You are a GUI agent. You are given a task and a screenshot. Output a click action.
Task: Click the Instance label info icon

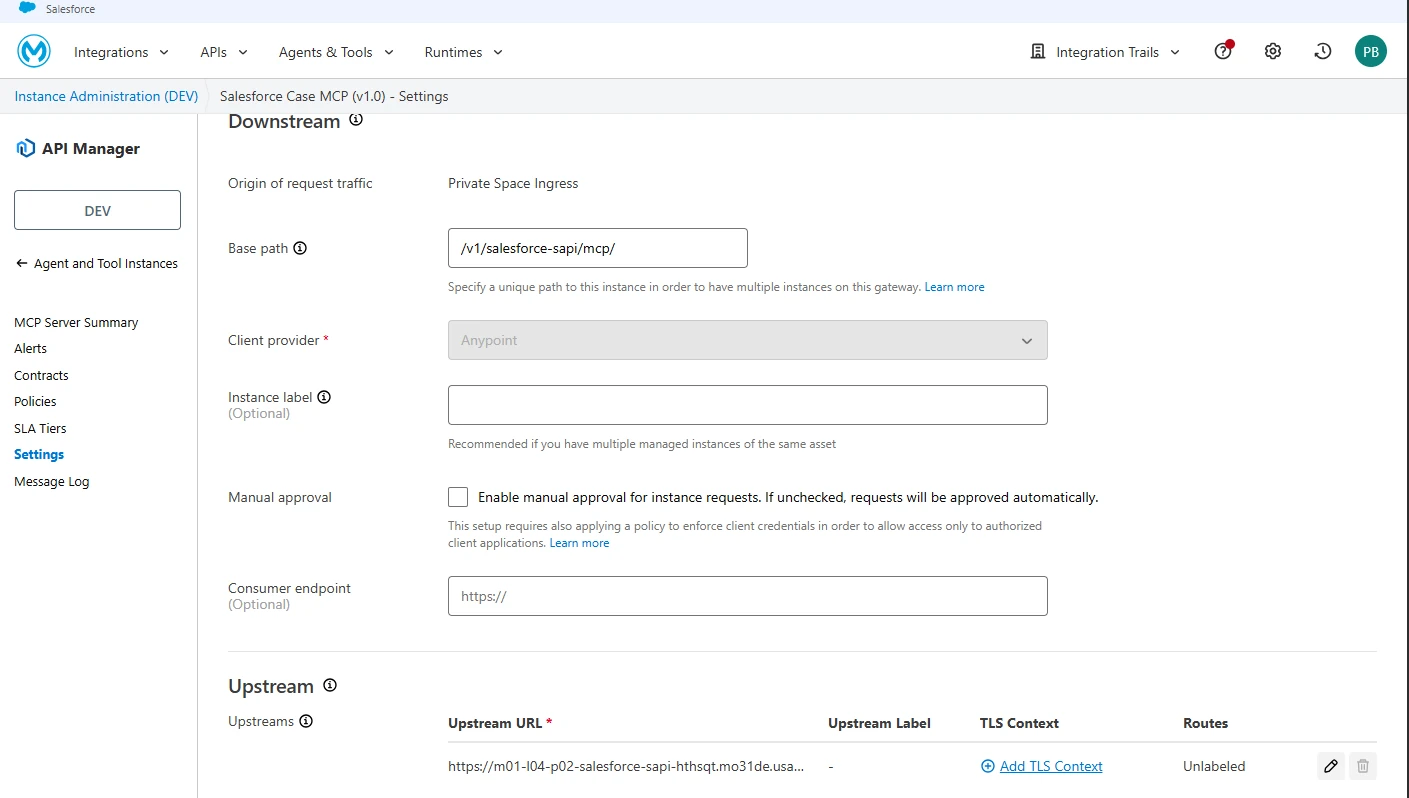click(x=324, y=397)
